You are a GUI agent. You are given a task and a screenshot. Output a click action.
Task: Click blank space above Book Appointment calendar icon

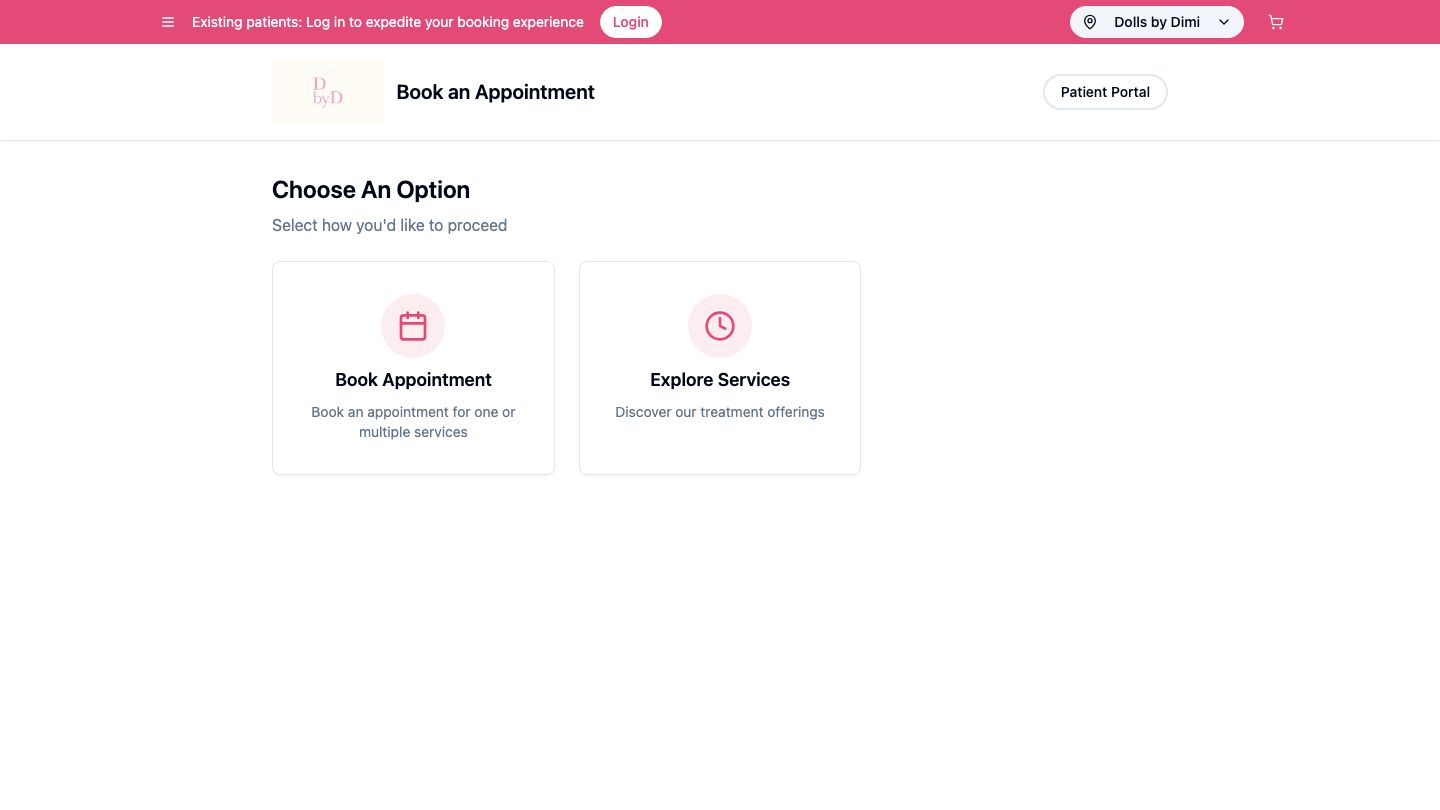[413, 278]
